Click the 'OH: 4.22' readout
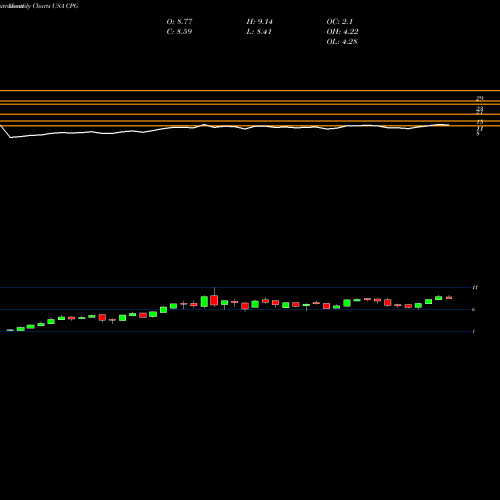The image size is (500, 500). pyautogui.click(x=342, y=32)
